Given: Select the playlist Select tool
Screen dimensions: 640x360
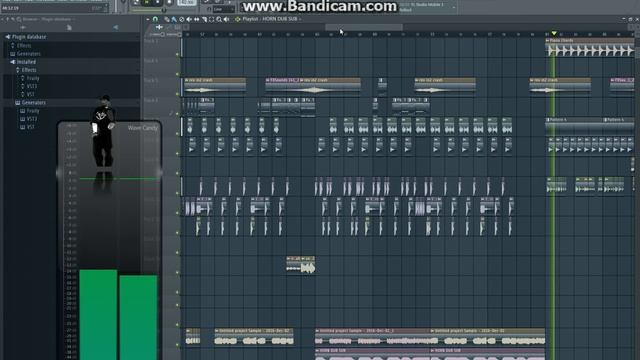Looking at the screenshot, I should coord(211,19).
